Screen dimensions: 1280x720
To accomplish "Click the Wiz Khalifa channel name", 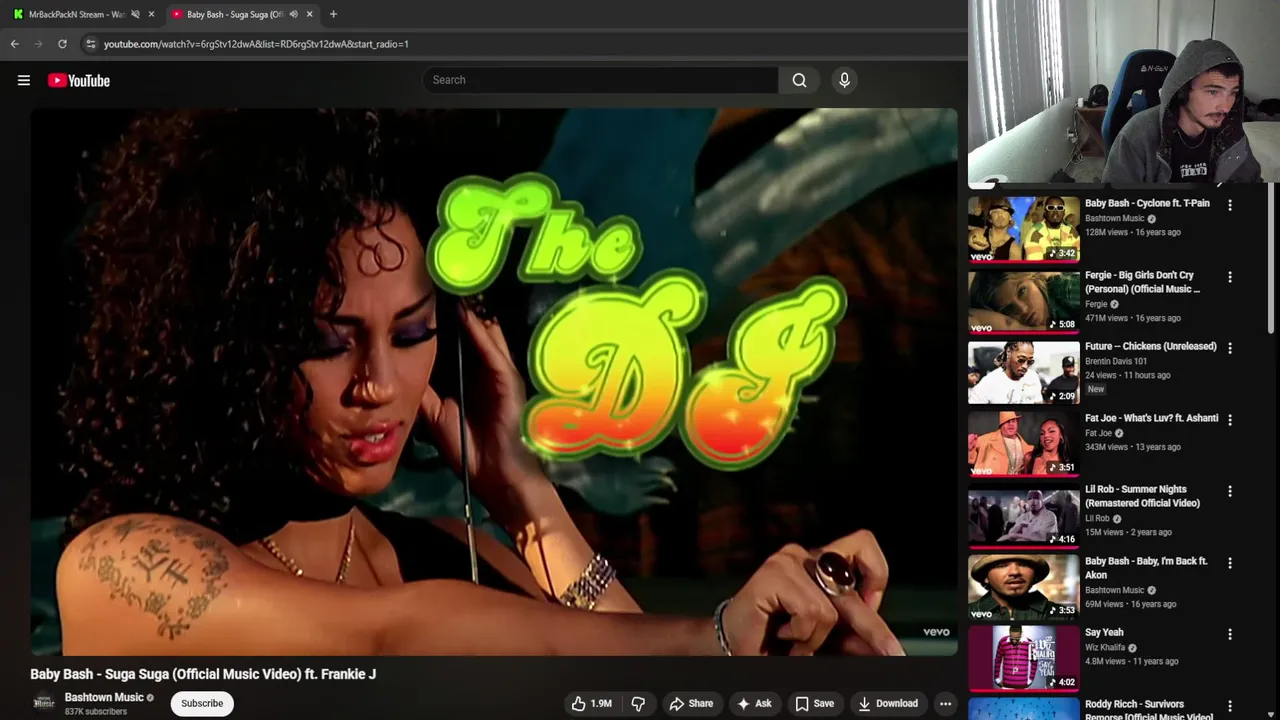I will (1105, 647).
